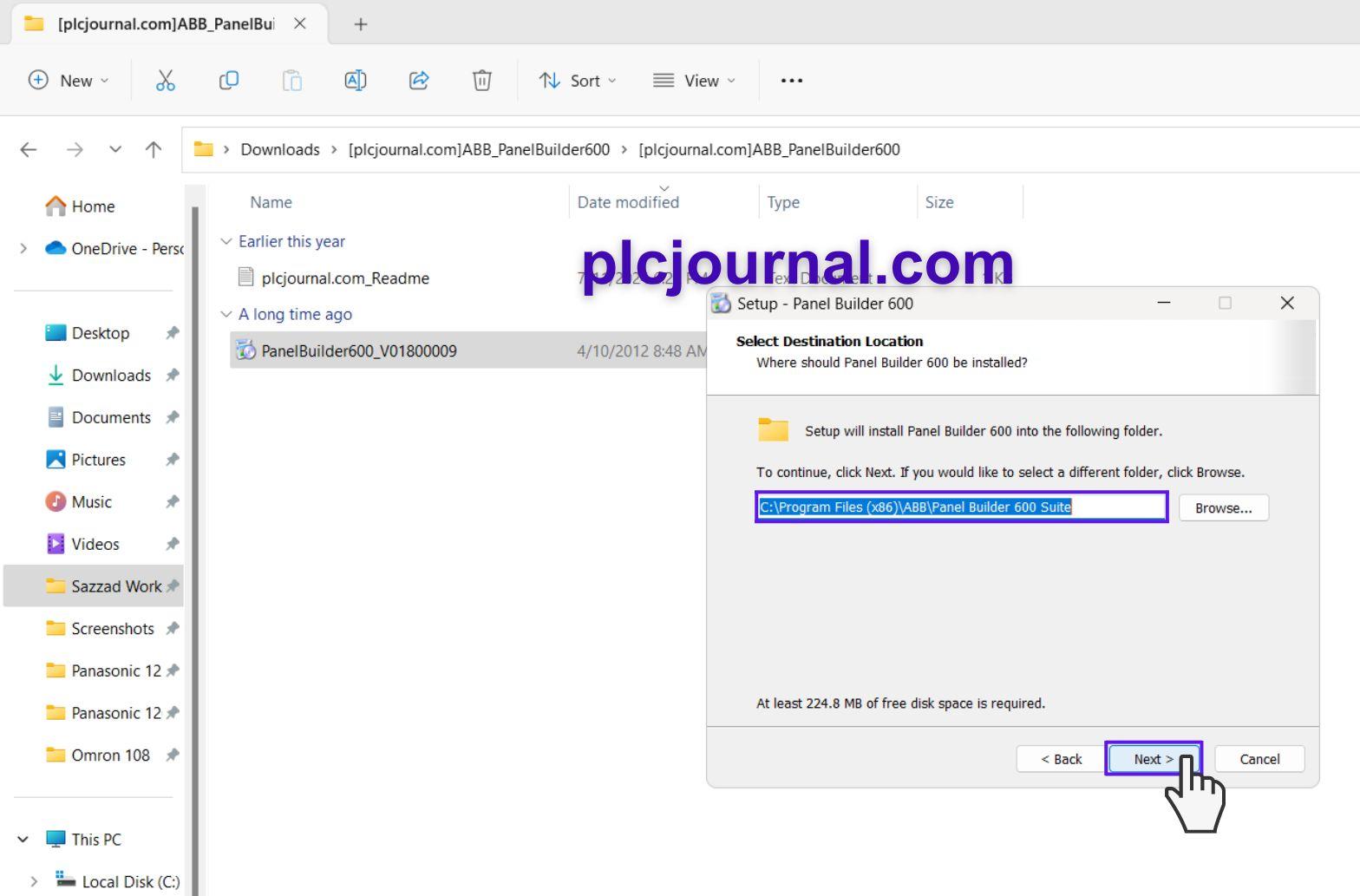Sort by the Type column header

pos(783,202)
